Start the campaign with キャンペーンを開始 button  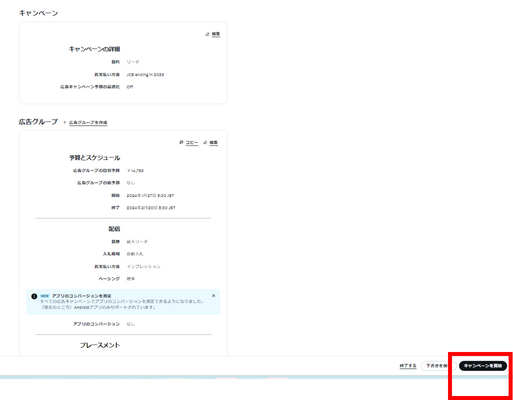coord(483,366)
